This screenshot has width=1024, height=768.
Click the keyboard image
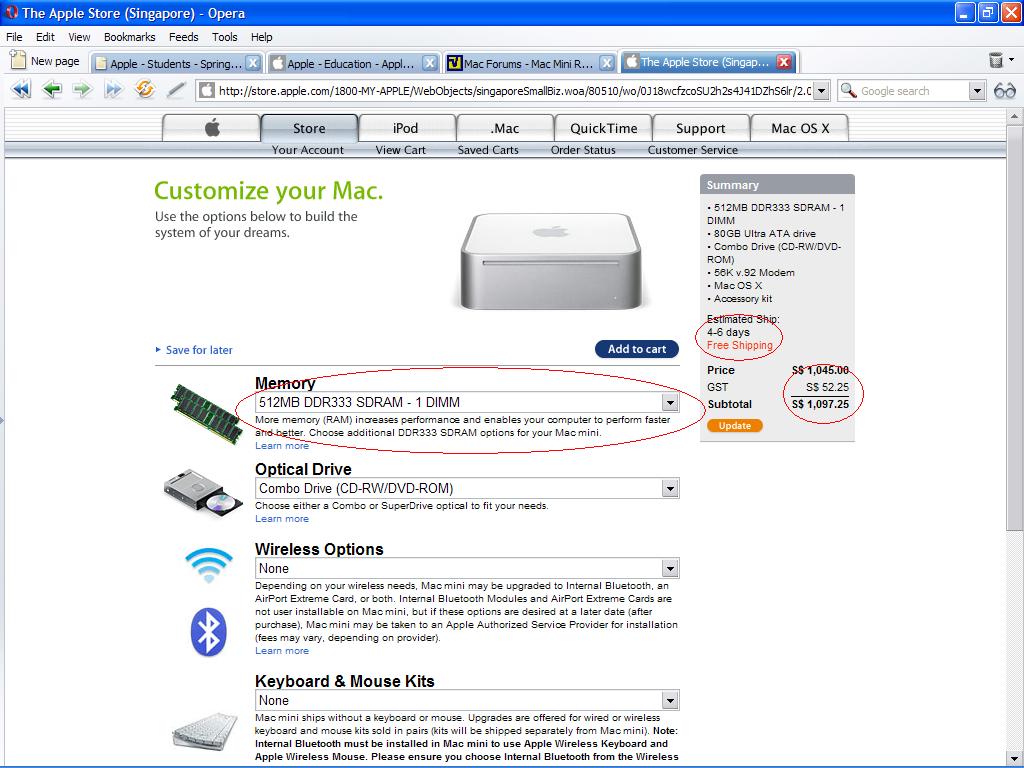click(205, 731)
